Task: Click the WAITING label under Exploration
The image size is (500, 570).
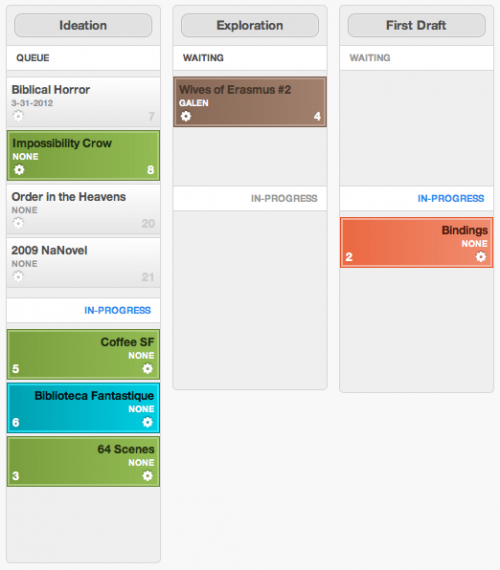Action: click(203, 58)
